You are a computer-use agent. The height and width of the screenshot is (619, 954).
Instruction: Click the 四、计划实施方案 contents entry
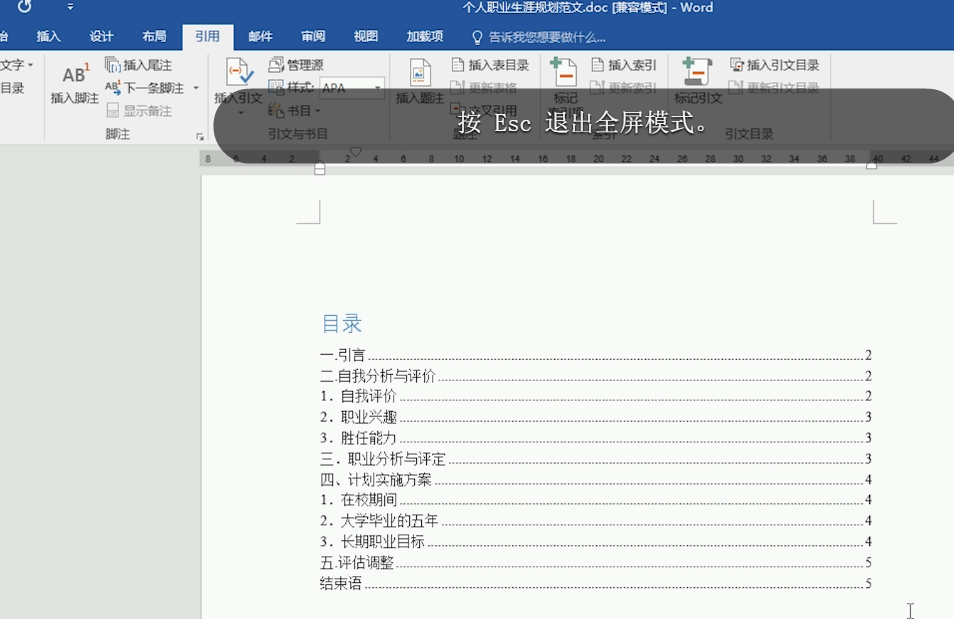click(596, 480)
